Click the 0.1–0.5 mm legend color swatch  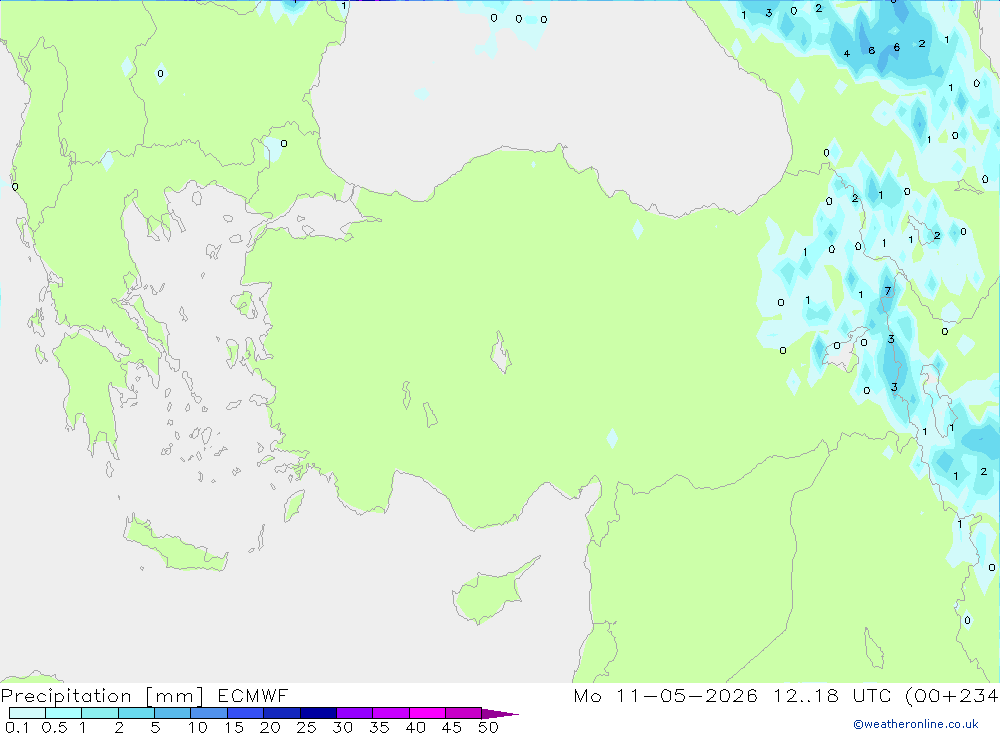(x=27, y=713)
